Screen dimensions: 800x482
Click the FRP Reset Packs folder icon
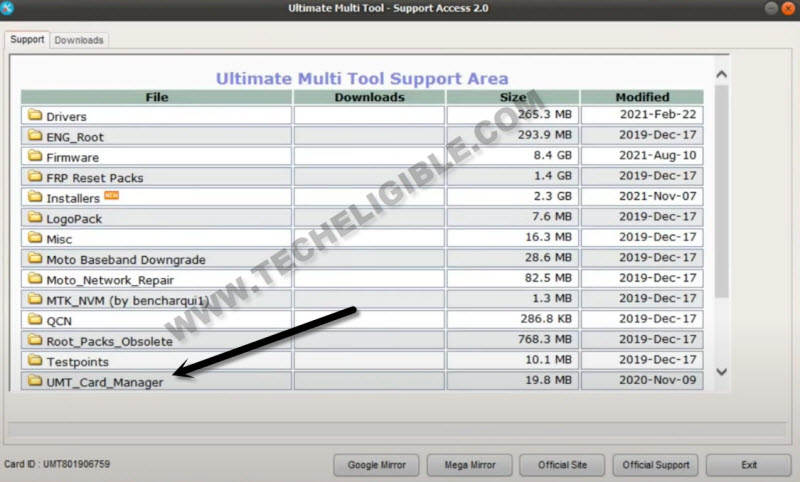coord(35,176)
